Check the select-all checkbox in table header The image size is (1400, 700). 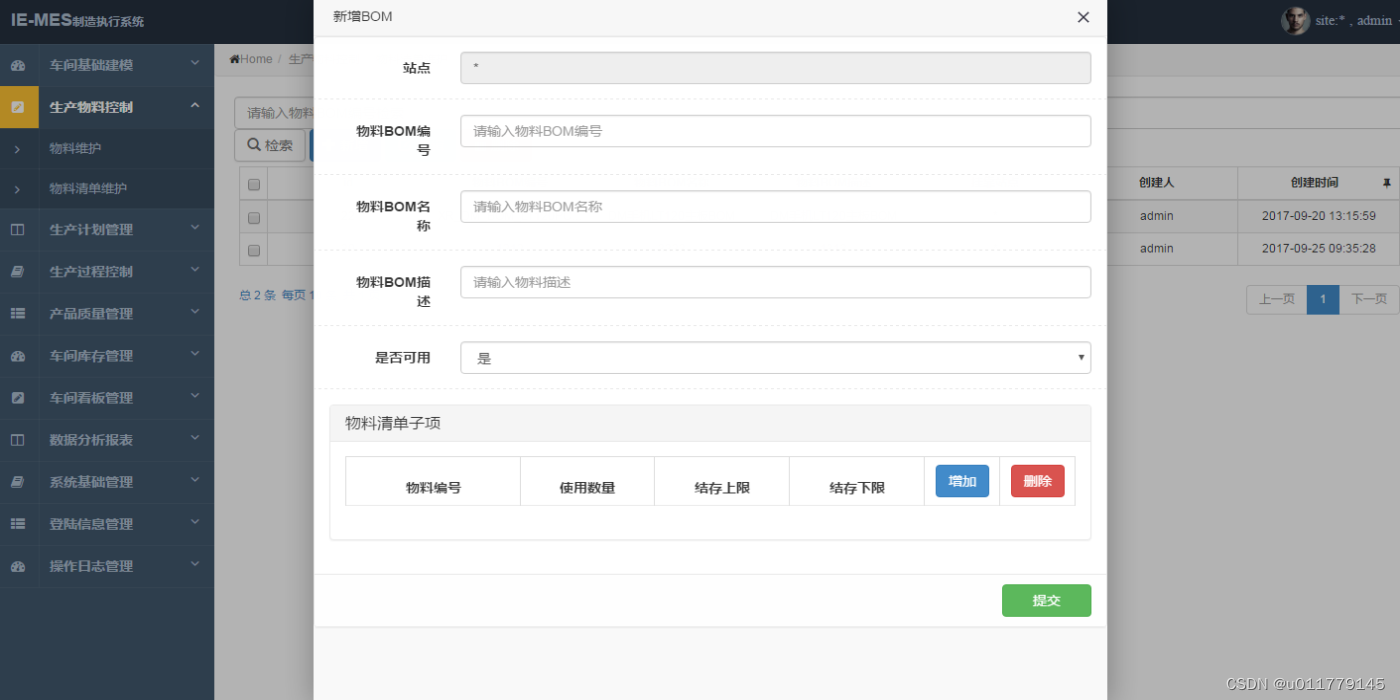pos(253,183)
